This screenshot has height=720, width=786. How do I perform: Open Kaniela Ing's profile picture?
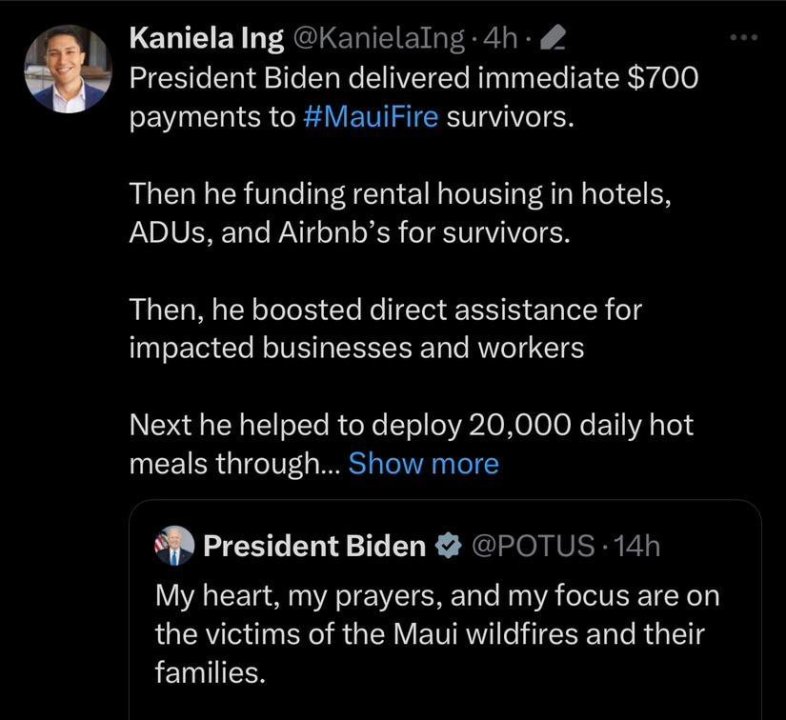(66, 69)
